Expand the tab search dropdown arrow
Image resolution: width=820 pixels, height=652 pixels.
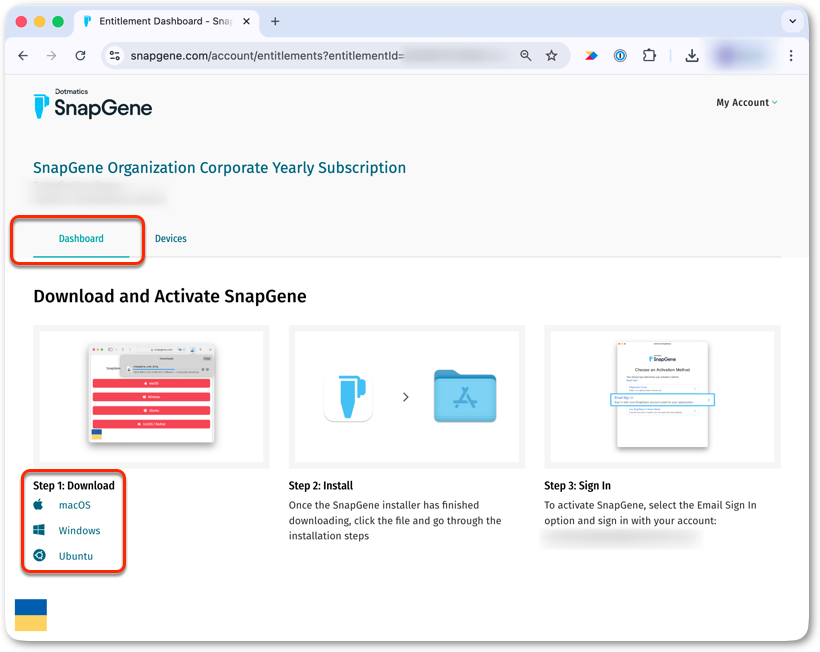click(793, 21)
